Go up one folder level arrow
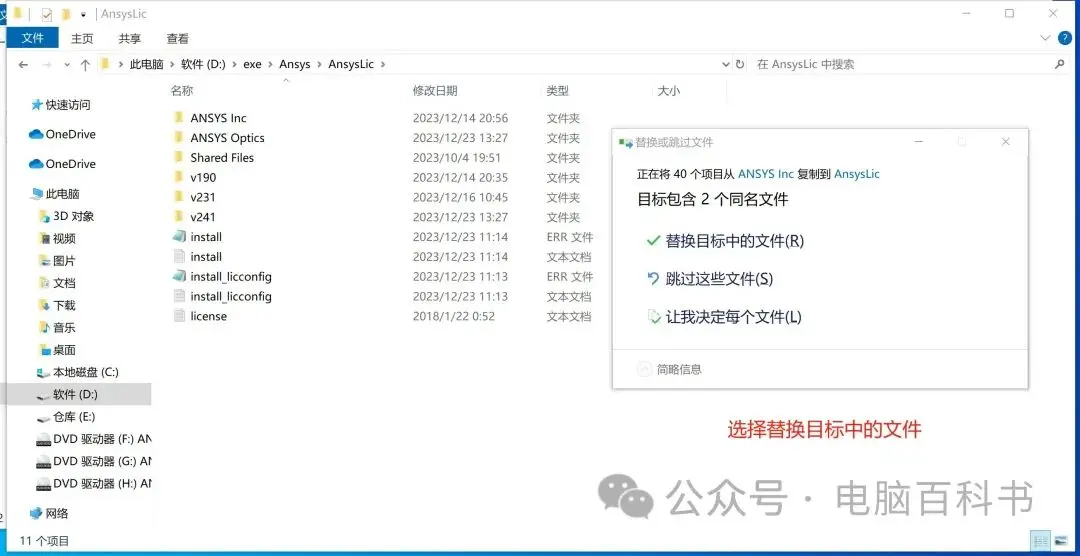 coord(85,65)
